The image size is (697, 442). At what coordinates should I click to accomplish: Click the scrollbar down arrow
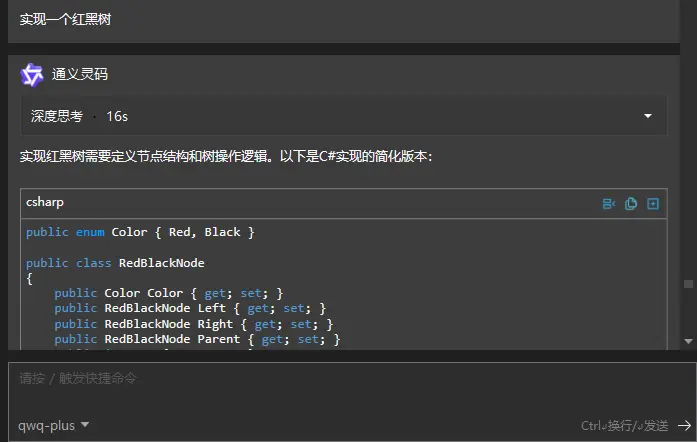coord(689,341)
